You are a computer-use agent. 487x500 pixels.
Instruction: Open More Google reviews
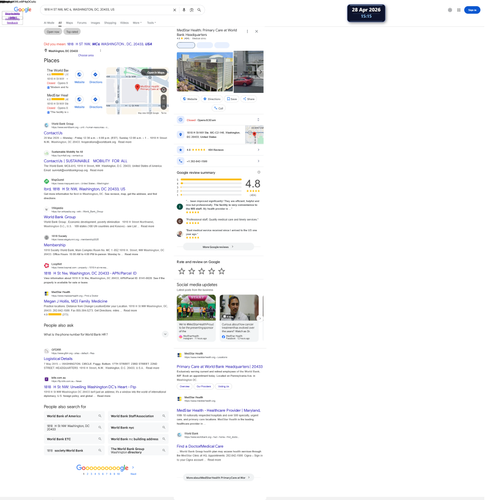pyautogui.click(x=218, y=247)
